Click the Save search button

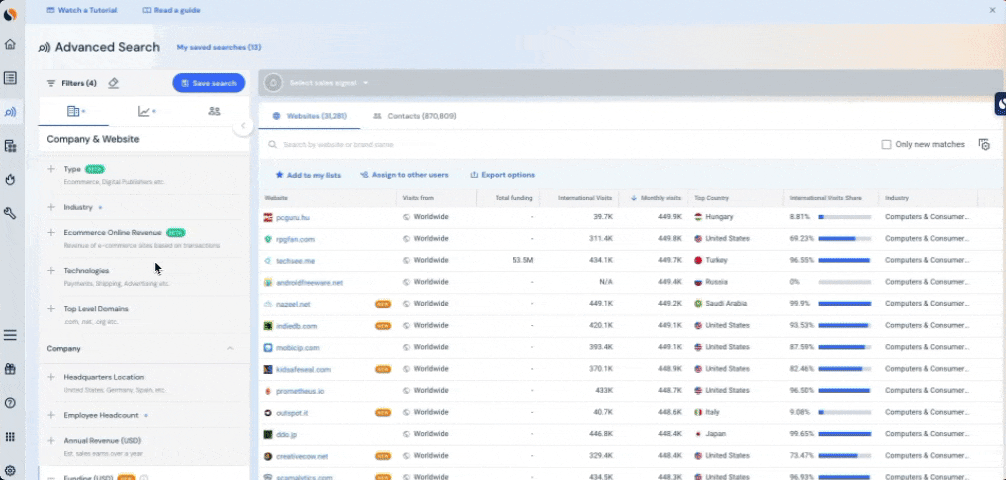208,83
